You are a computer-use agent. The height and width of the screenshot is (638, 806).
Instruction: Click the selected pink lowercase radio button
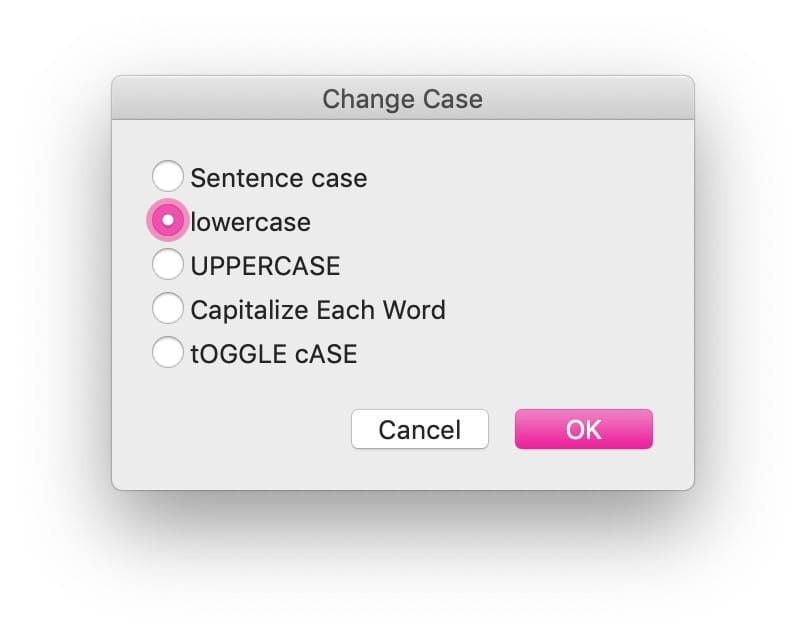(x=168, y=220)
